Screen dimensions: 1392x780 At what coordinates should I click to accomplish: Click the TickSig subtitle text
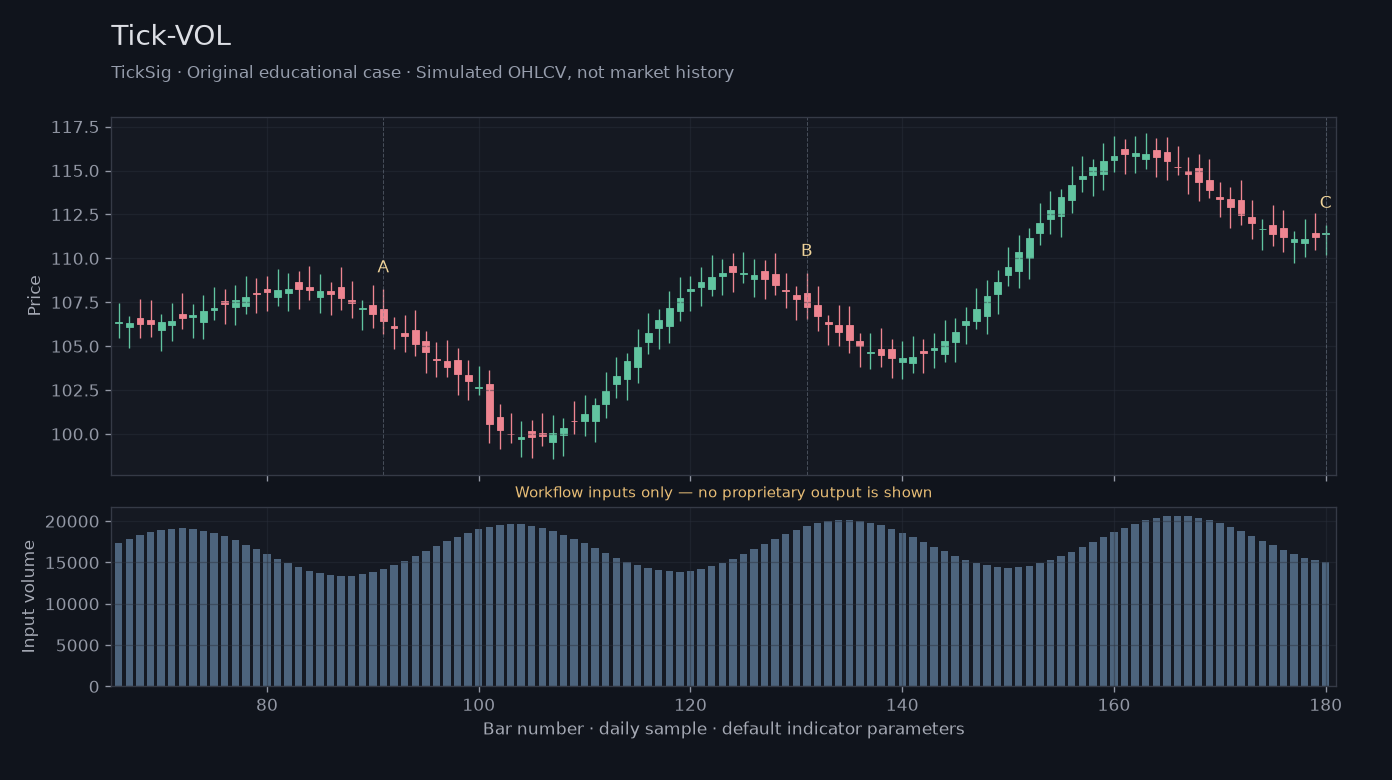(x=422, y=73)
